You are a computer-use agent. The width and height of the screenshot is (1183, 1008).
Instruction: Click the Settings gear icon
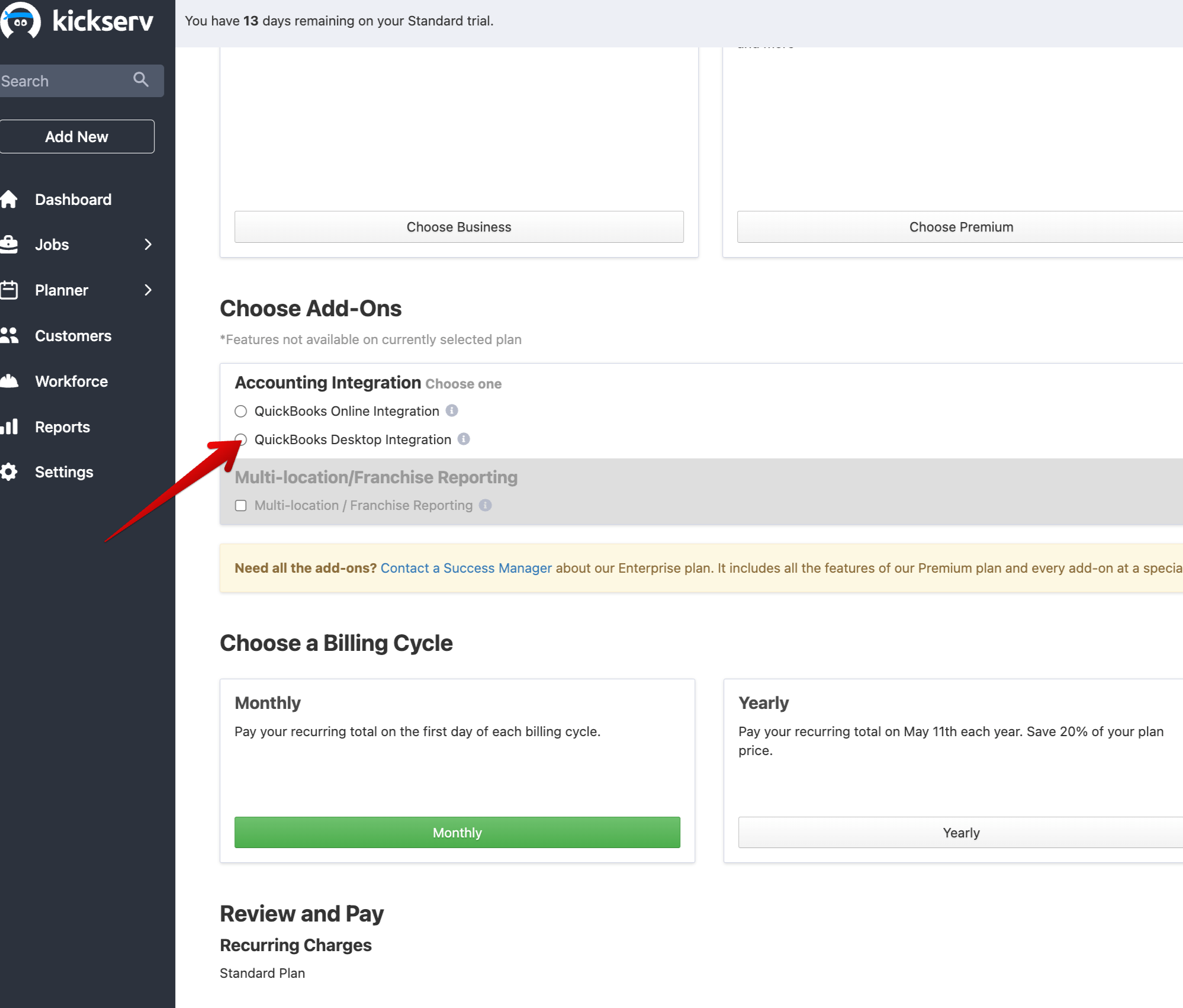9,472
